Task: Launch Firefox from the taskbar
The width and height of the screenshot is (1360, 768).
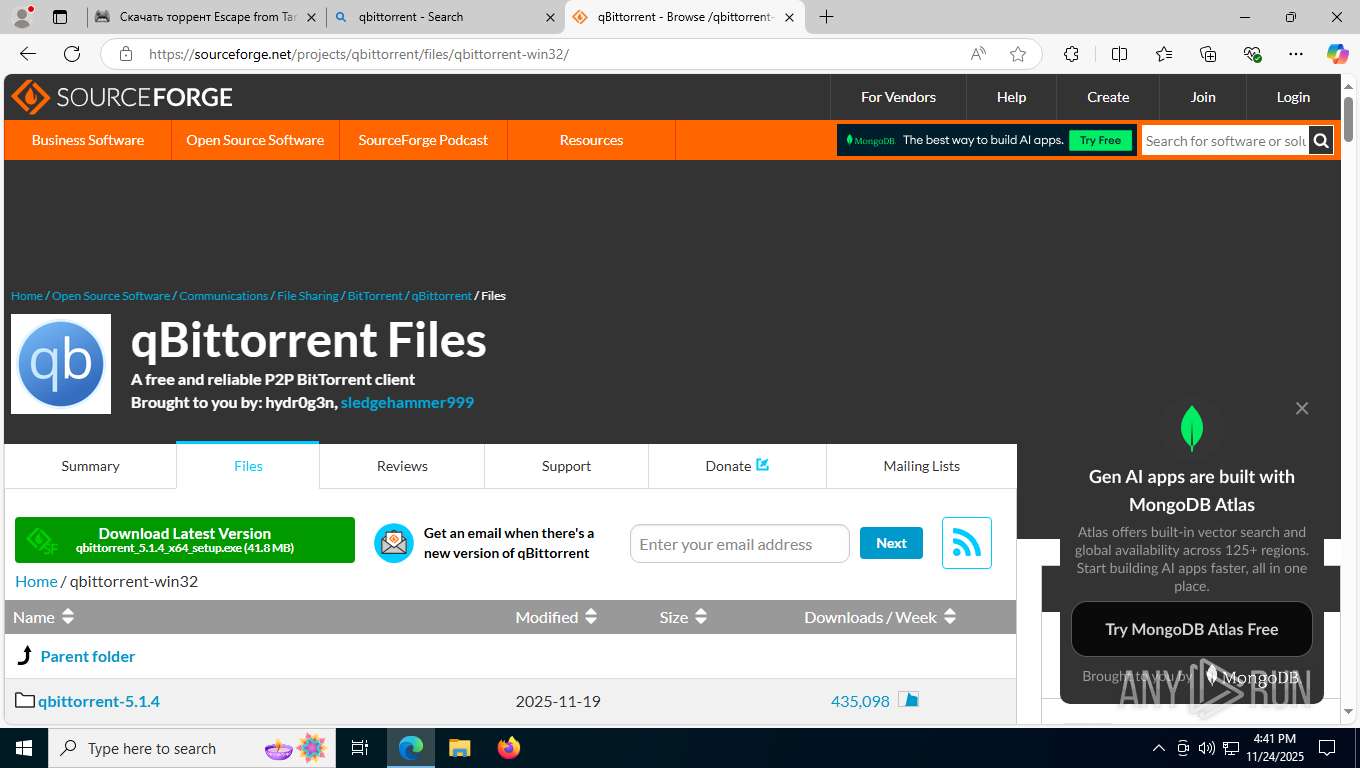Action: pos(509,748)
